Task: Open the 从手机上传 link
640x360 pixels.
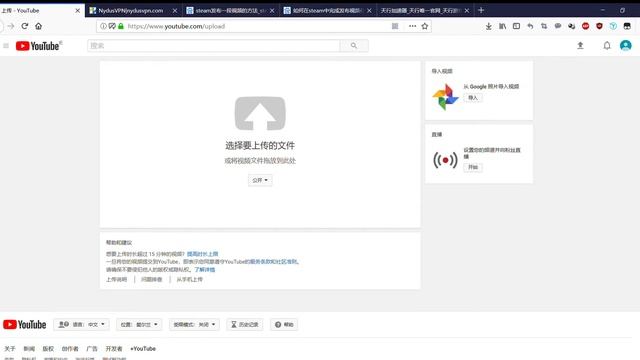Action: (189, 280)
